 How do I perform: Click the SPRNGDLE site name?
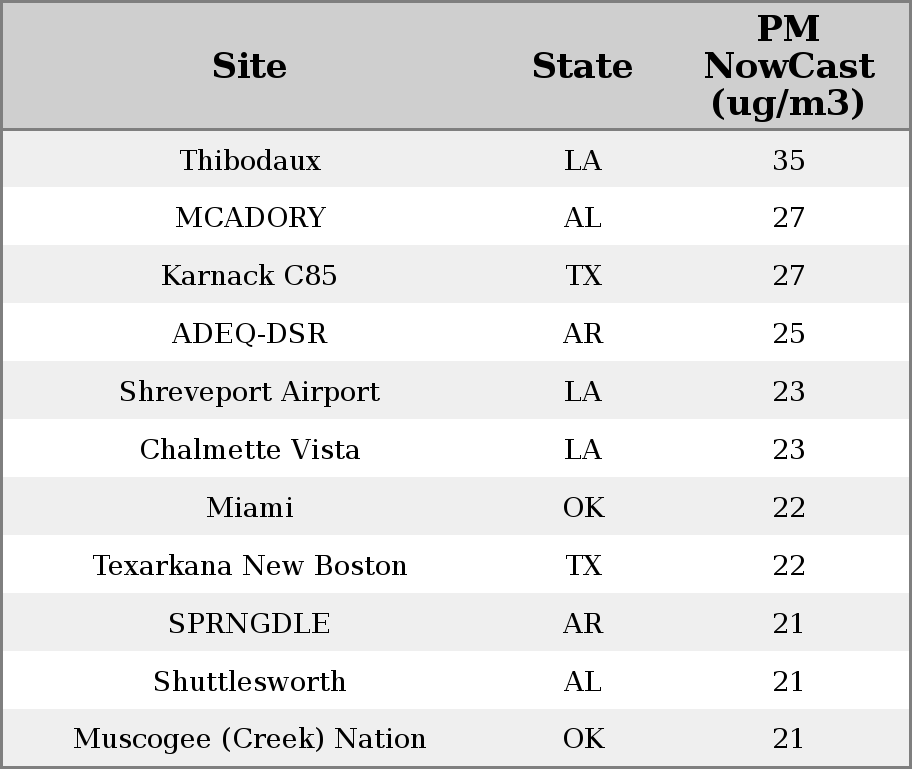point(250,624)
